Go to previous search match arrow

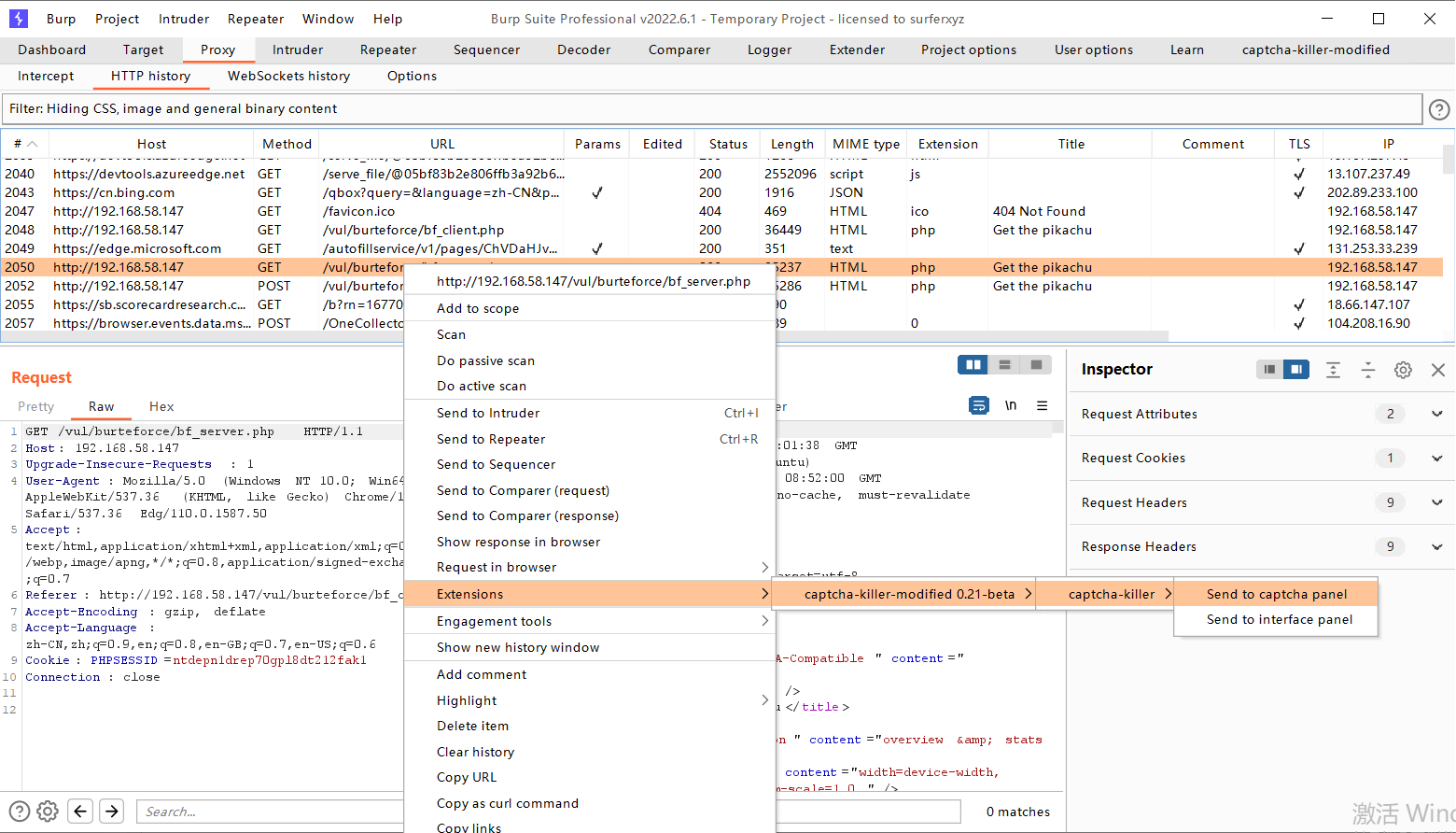[x=81, y=811]
